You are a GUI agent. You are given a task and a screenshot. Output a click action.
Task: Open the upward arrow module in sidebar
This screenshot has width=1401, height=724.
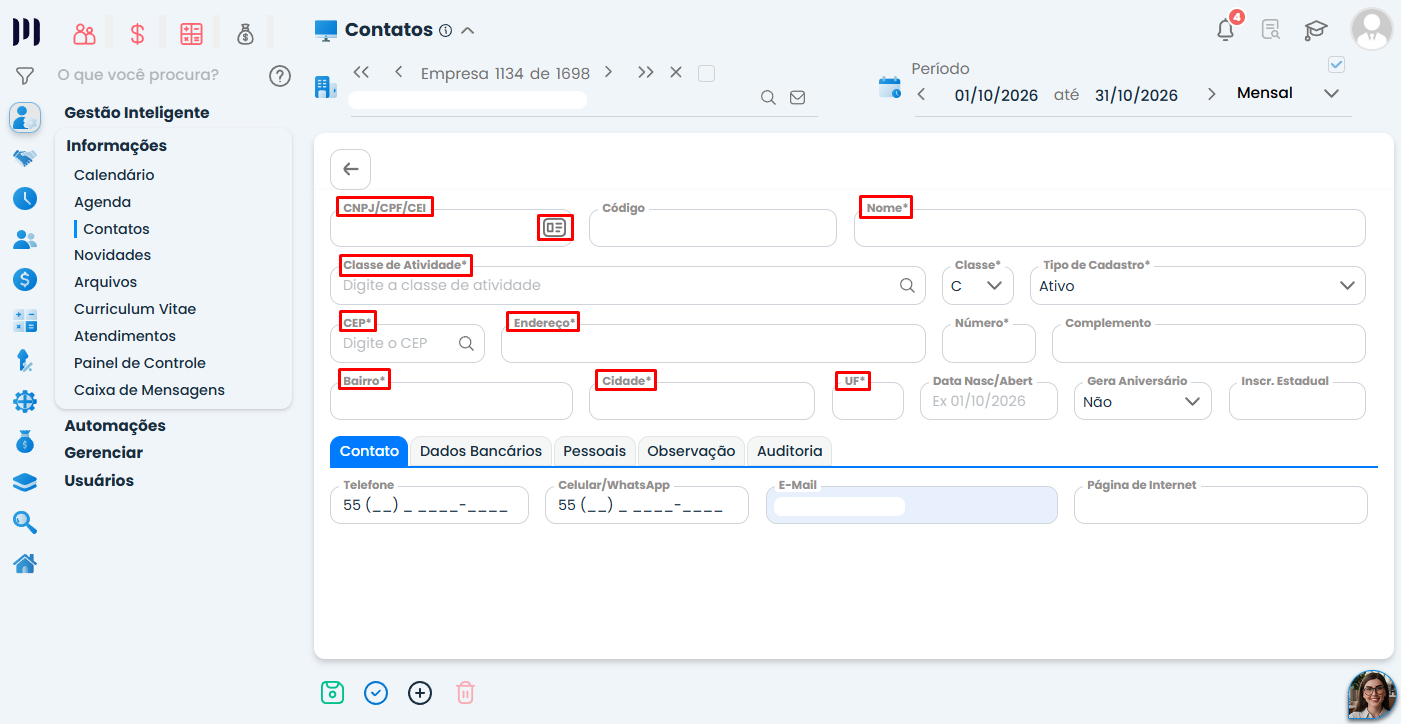click(x=25, y=361)
